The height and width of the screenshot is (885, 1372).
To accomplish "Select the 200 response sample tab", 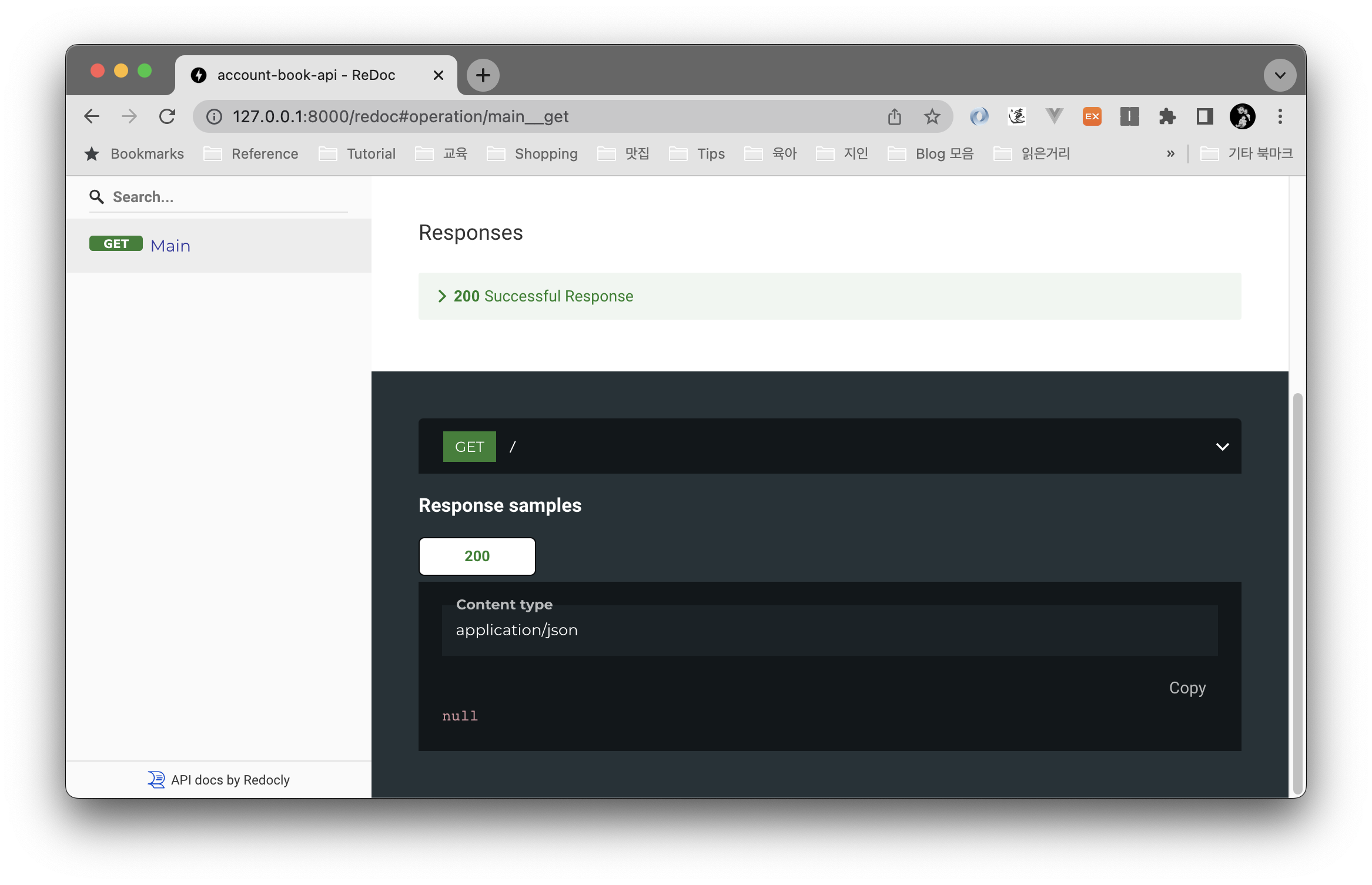I will click(x=477, y=556).
